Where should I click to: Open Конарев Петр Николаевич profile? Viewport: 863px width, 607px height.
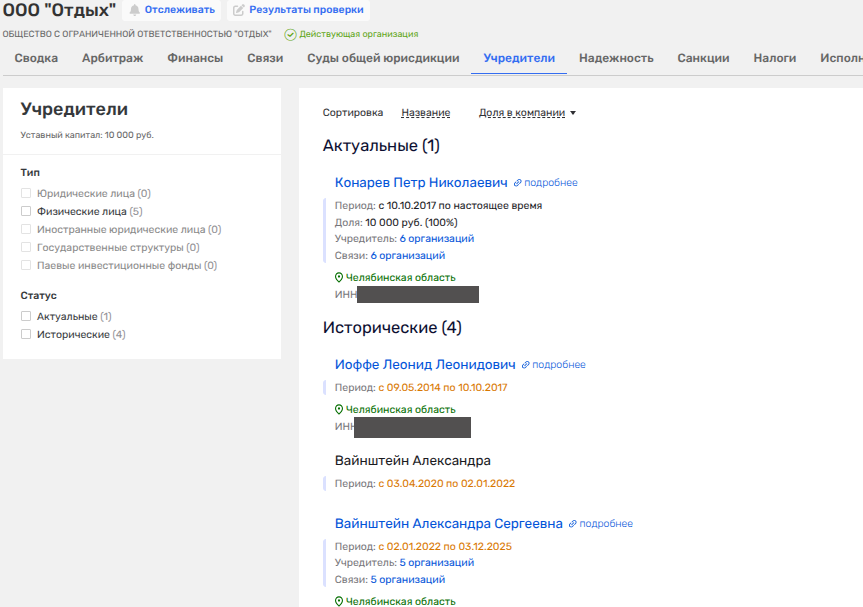click(x=421, y=183)
